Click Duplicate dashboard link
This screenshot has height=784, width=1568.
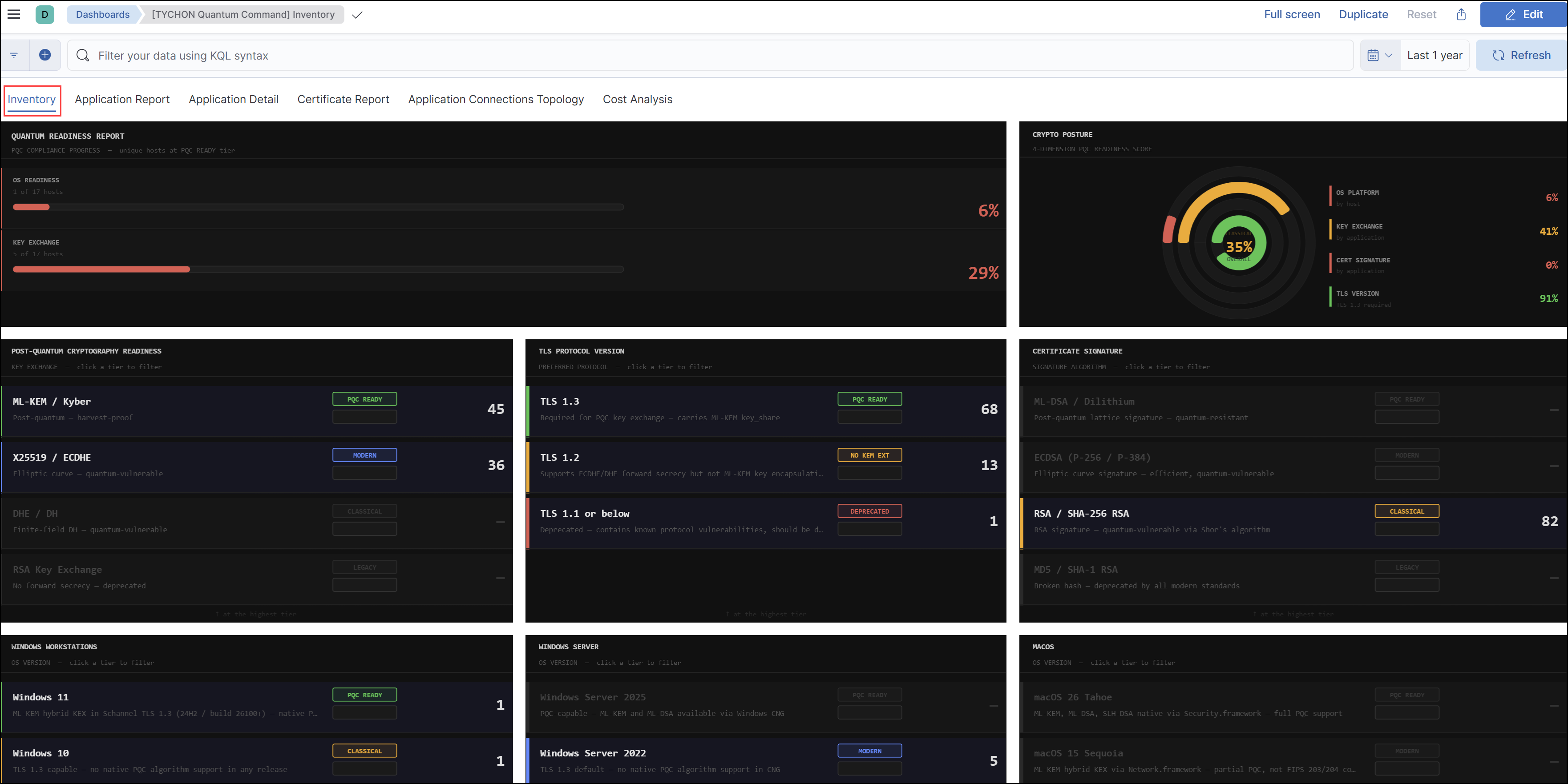1363,14
